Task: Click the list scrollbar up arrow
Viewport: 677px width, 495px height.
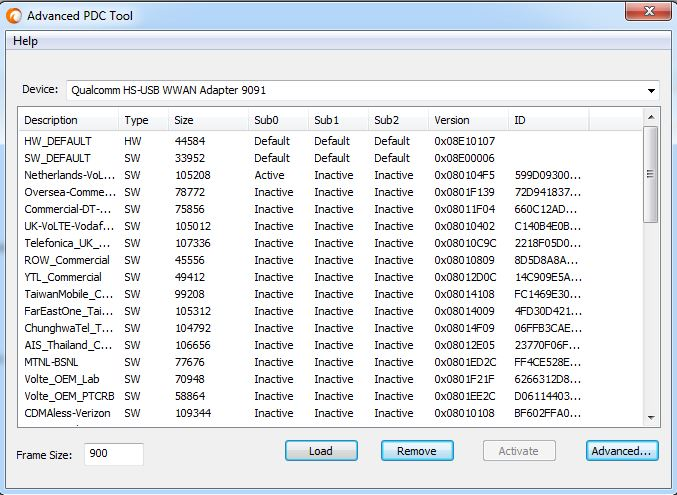Action: coord(651,117)
